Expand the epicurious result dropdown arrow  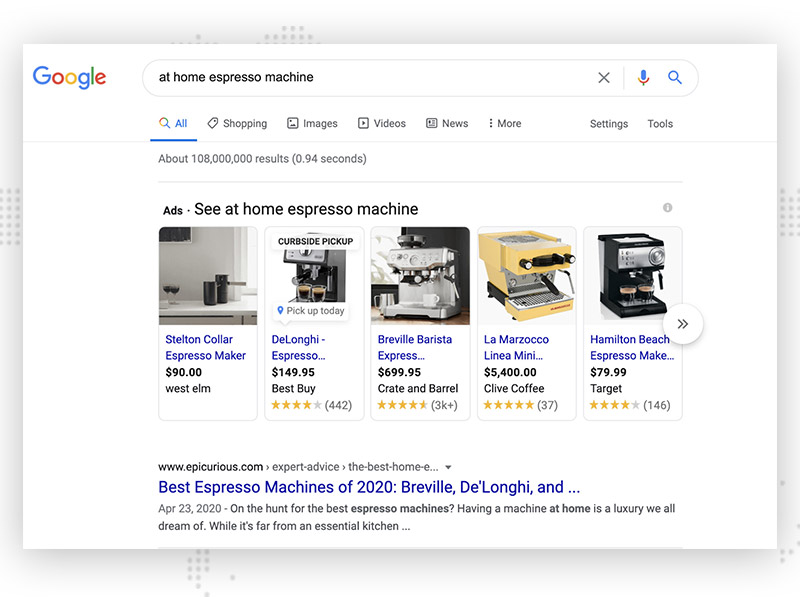pos(448,467)
